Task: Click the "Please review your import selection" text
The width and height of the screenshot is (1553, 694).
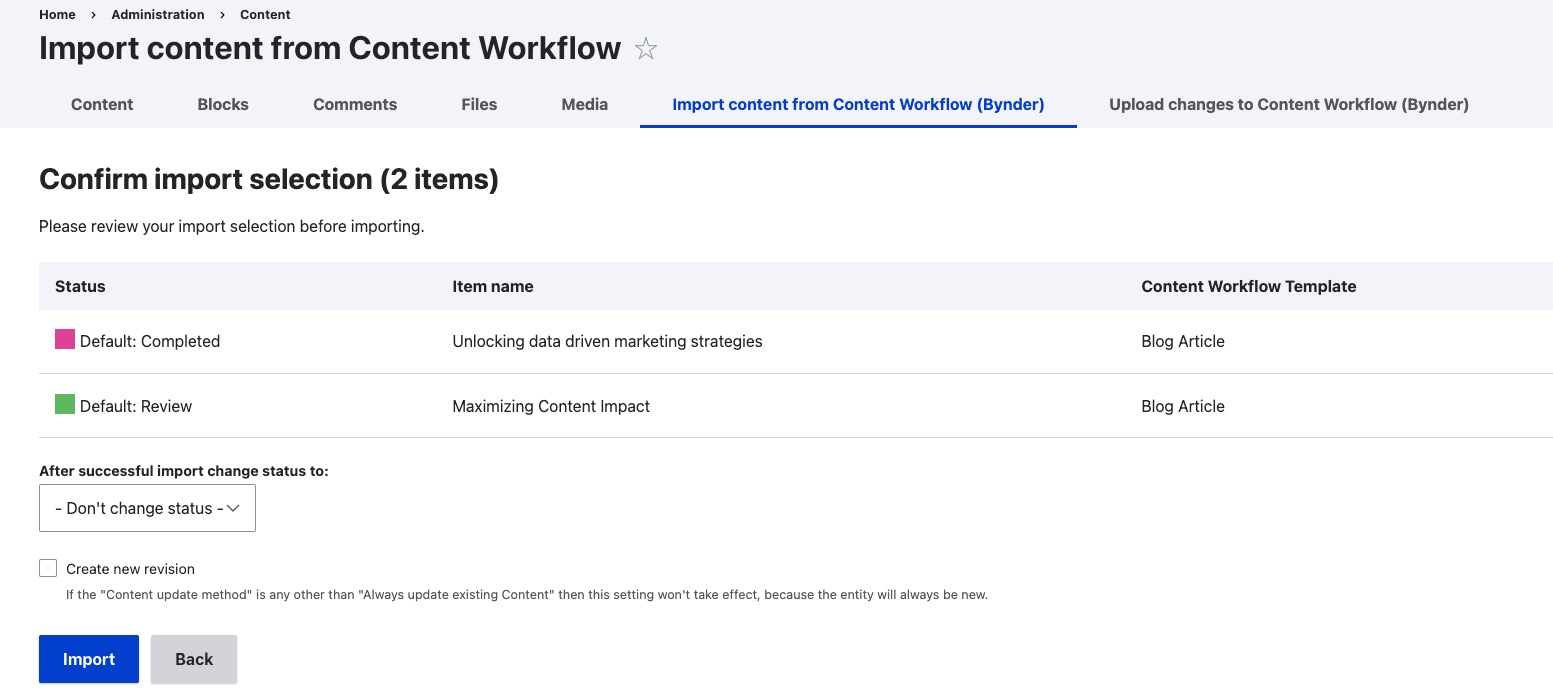Action: (232, 226)
